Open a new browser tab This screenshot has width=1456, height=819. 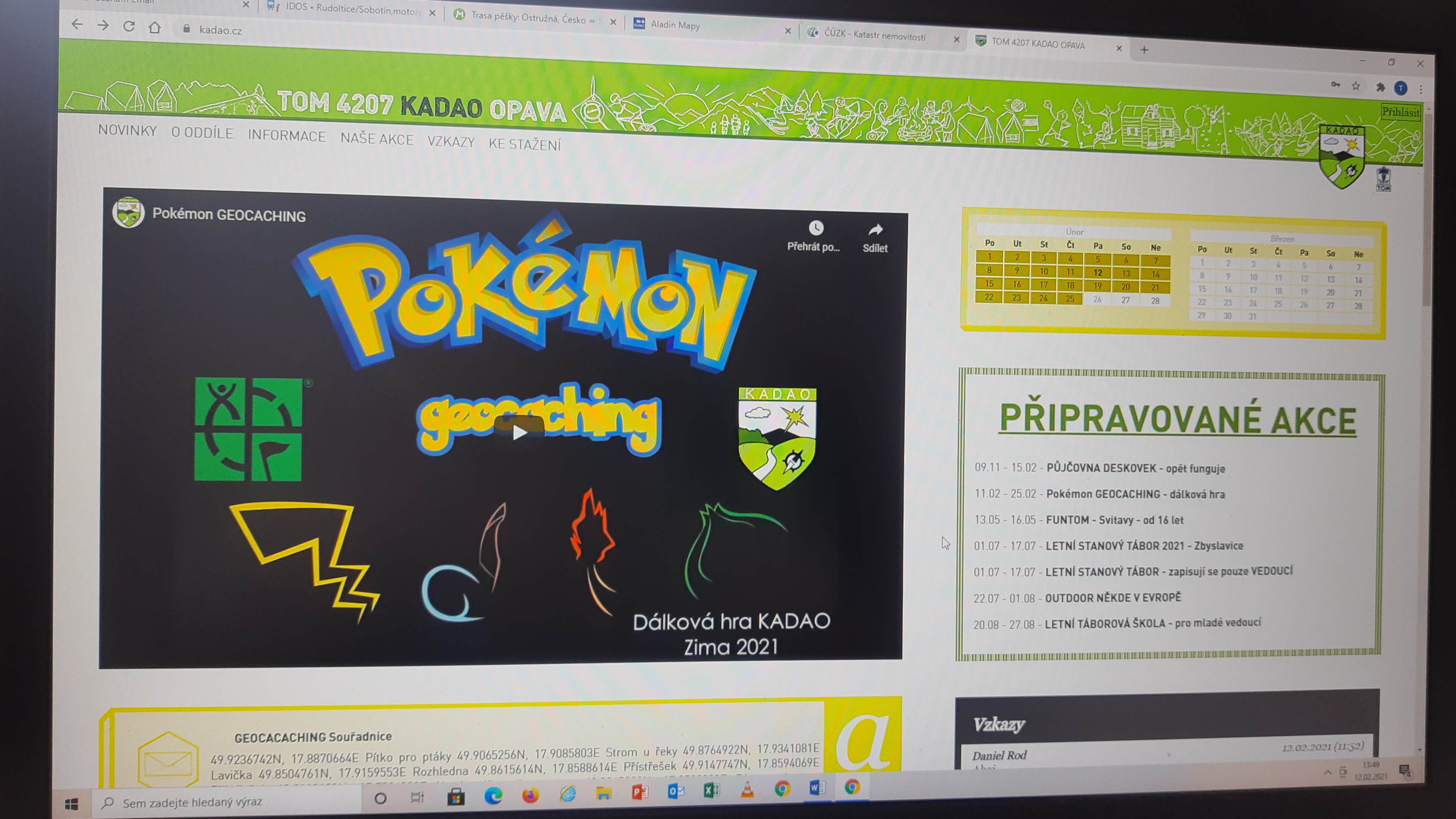[1144, 50]
